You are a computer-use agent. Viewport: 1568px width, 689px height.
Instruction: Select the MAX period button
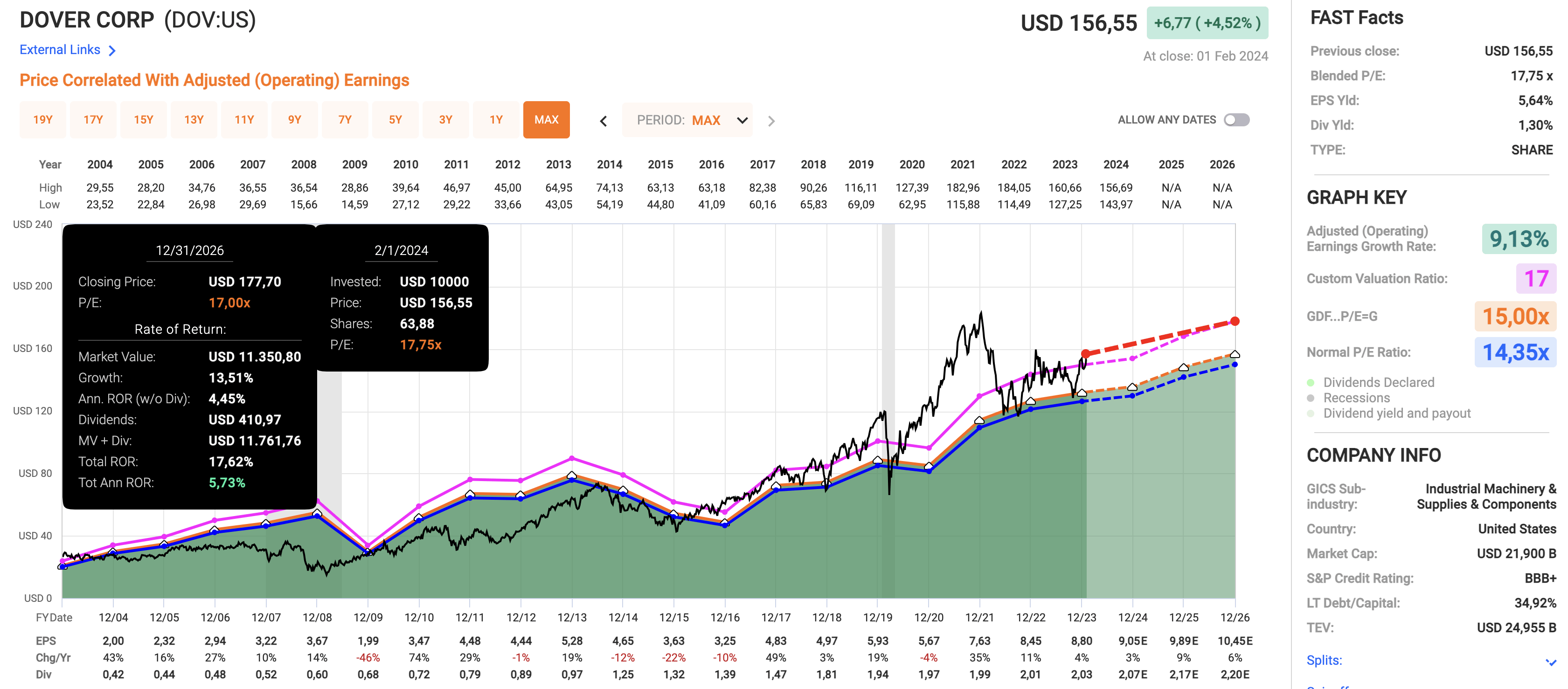click(546, 120)
